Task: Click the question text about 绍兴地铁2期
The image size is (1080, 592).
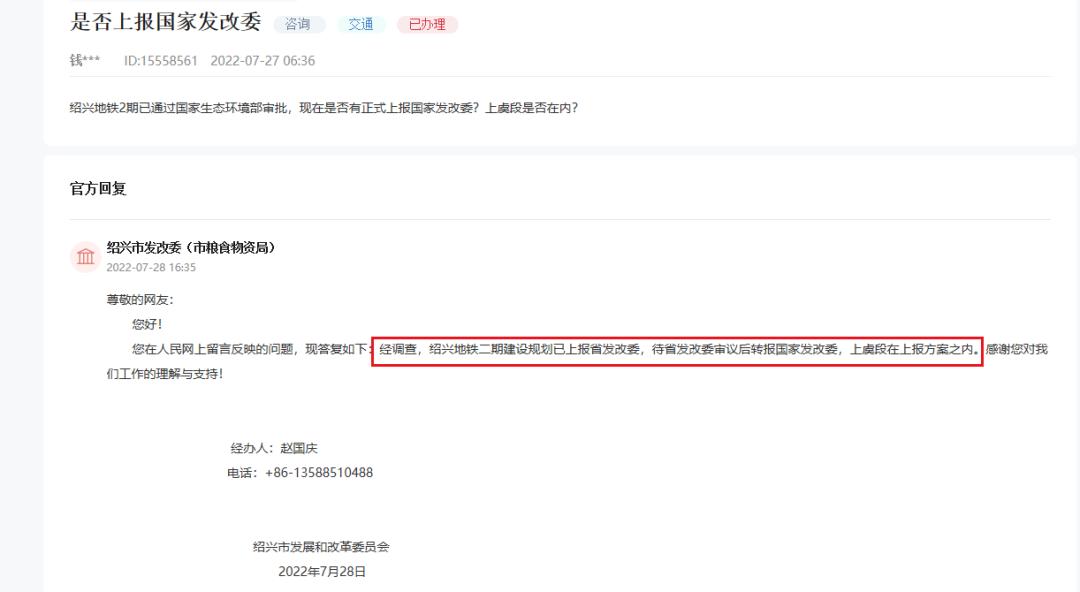Action: [x=324, y=108]
